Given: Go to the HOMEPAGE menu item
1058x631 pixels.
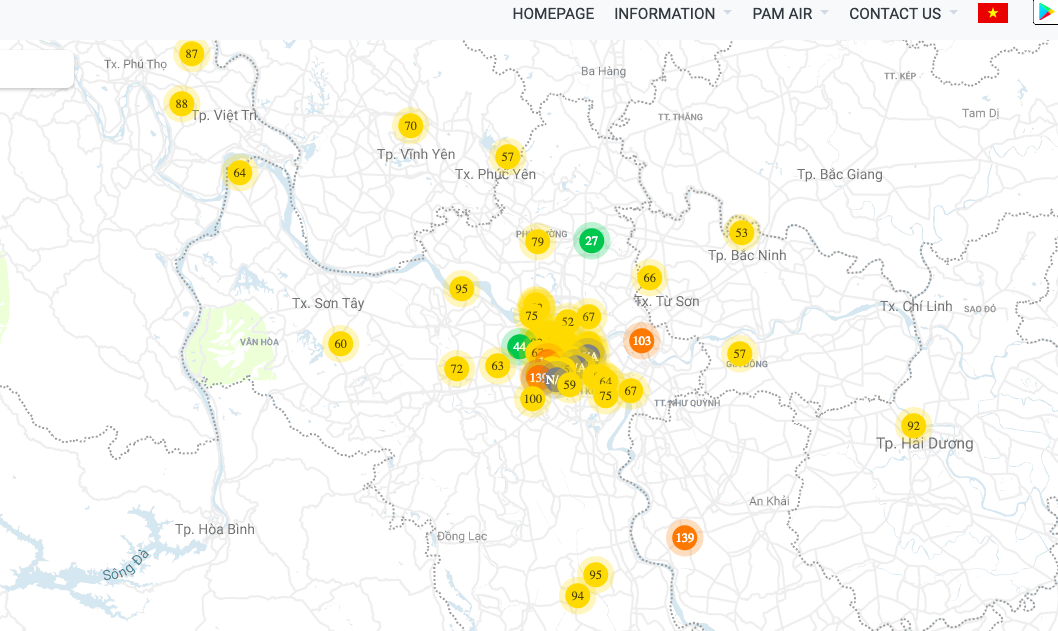Looking at the screenshot, I should point(553,14).
